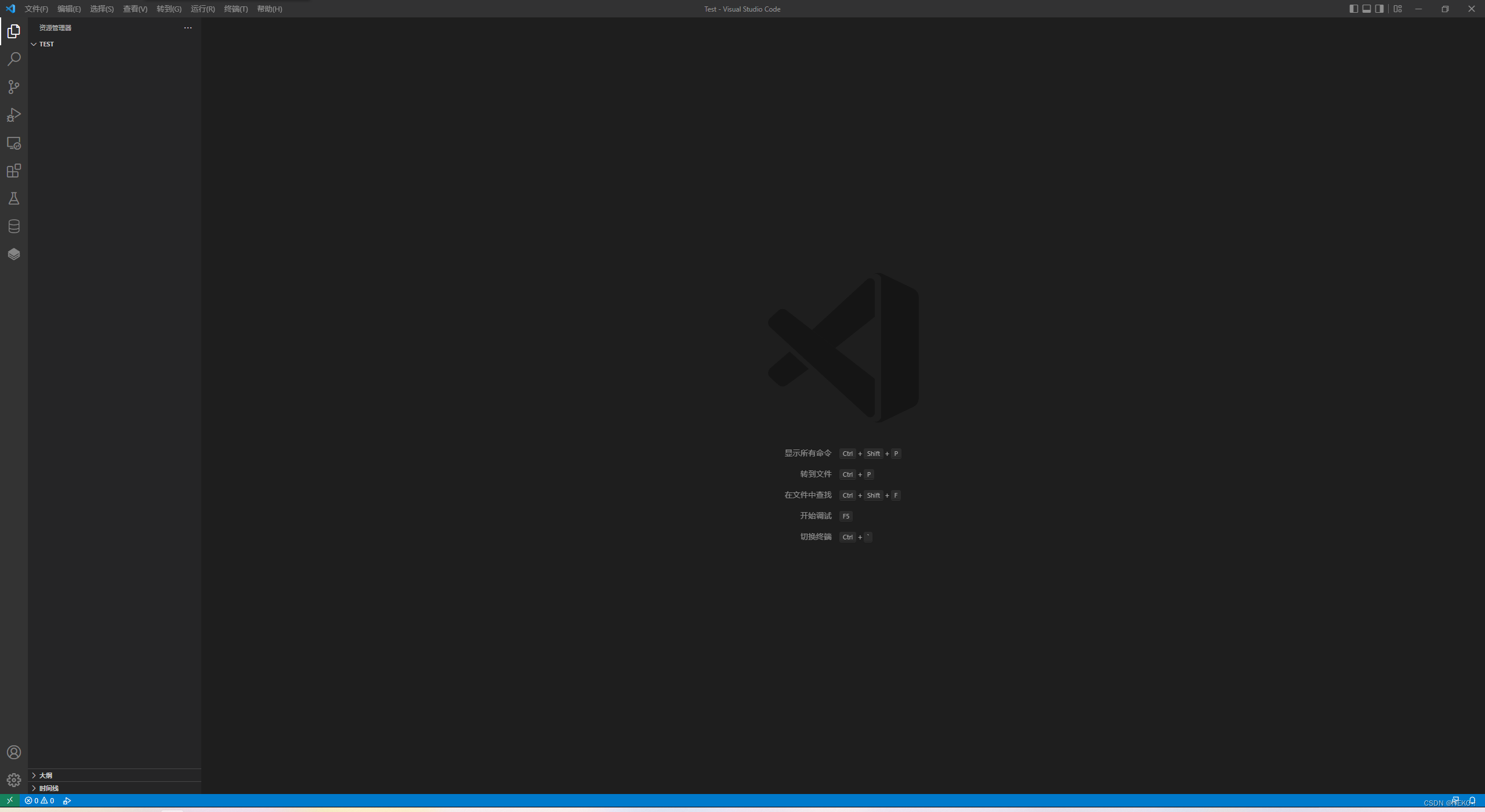Click the 资源管理器 panel title
This screenshot has height=812, width=1485.
55,28
